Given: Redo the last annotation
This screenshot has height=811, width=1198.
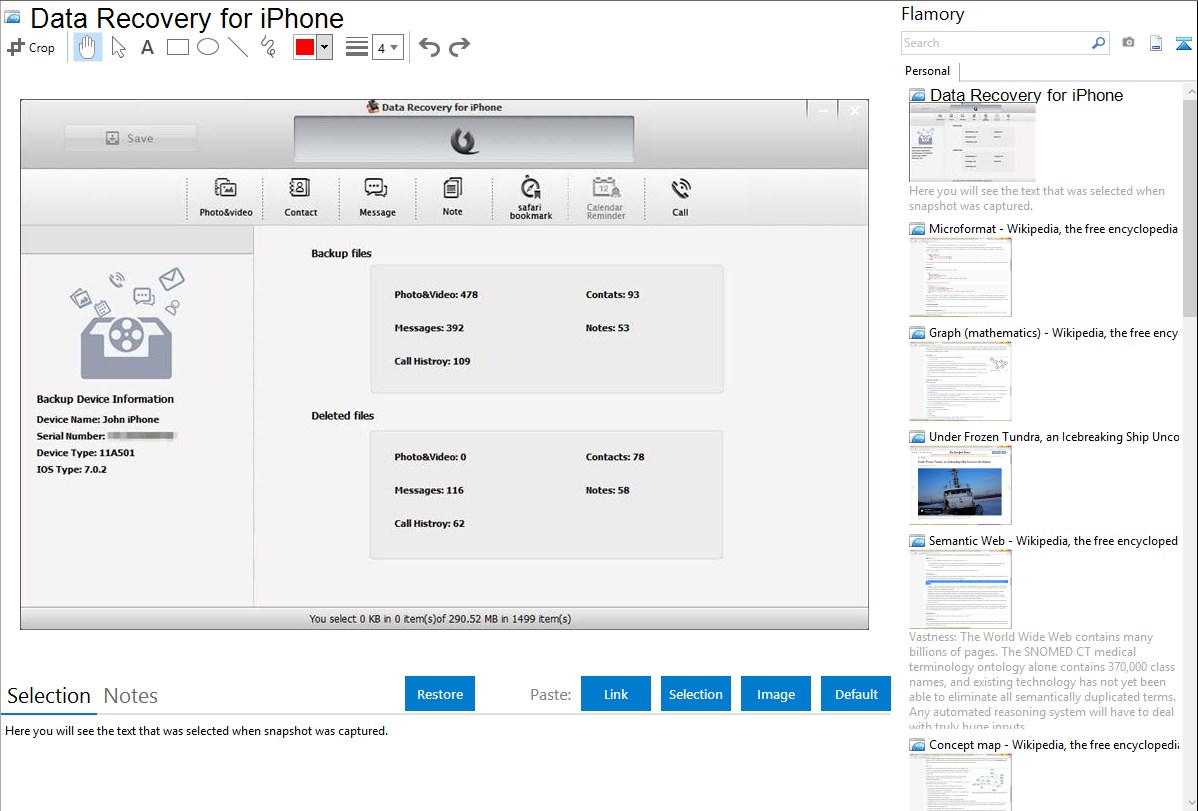Looking at the screenshot, I should pyautogui.click(x=459, y=47).
